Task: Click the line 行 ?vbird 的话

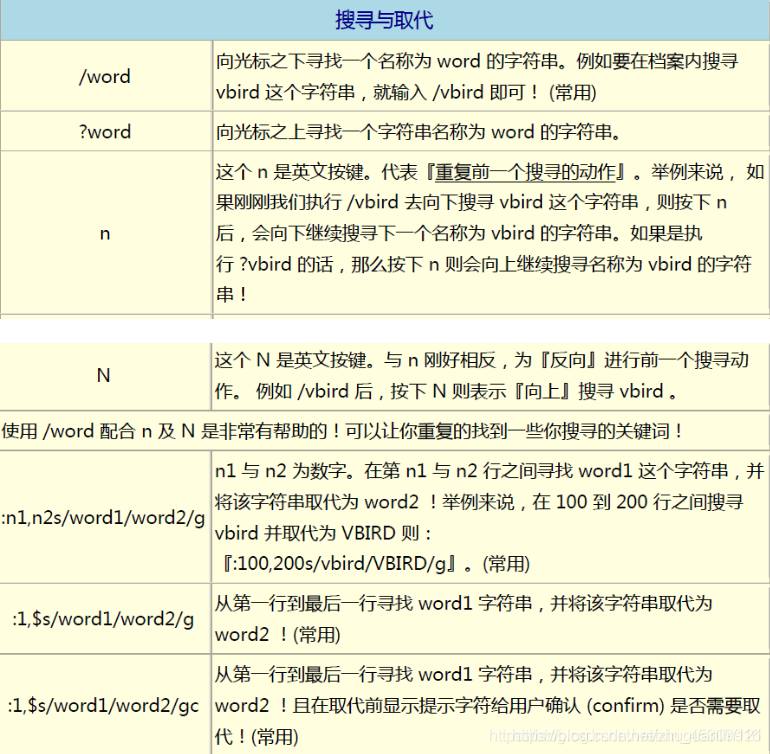Action: 484,264
